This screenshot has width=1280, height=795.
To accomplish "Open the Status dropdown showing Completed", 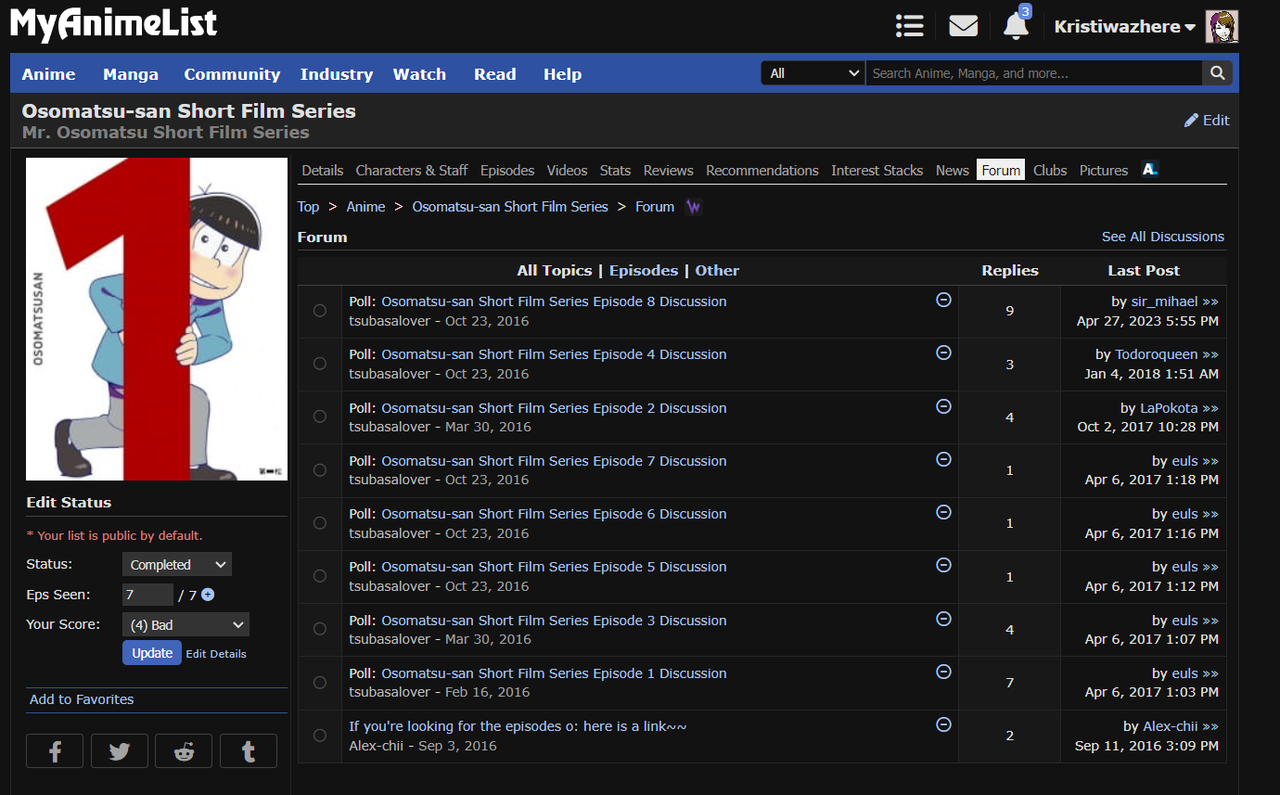I will (x=177, y=565).
